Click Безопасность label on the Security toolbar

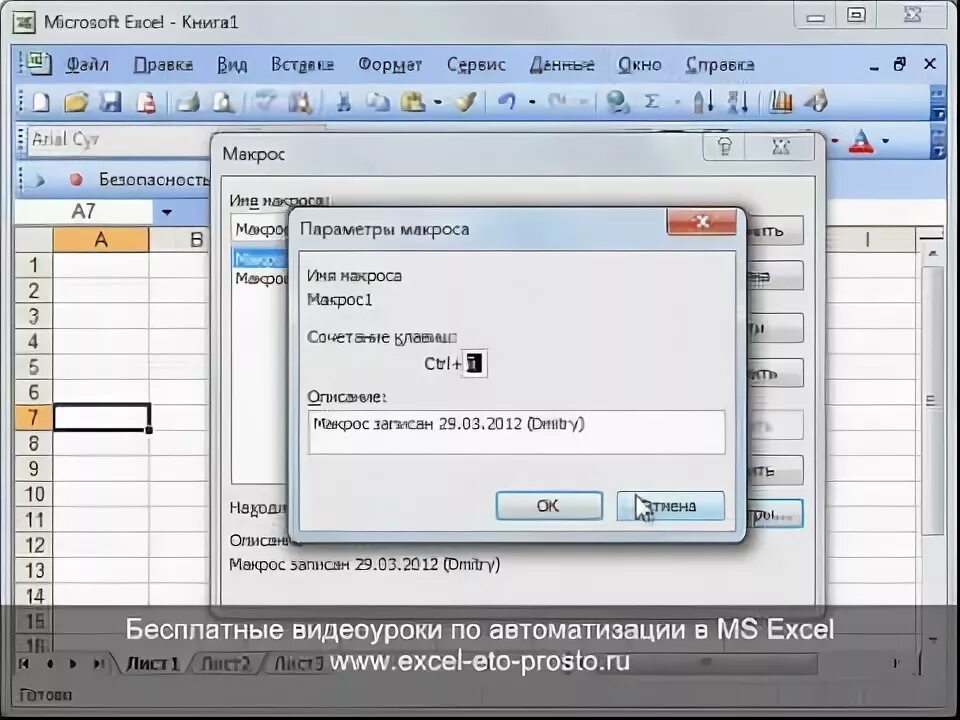click(154, 179)
